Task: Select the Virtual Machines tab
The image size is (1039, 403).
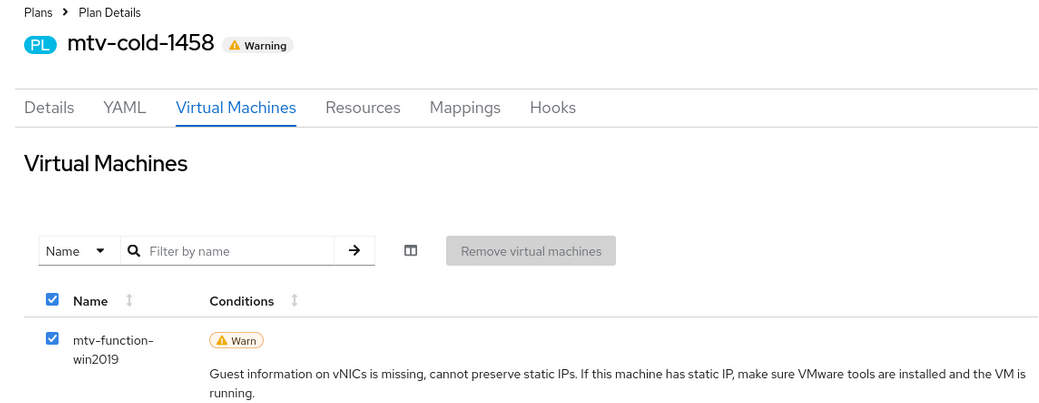Action: [236, 108]
